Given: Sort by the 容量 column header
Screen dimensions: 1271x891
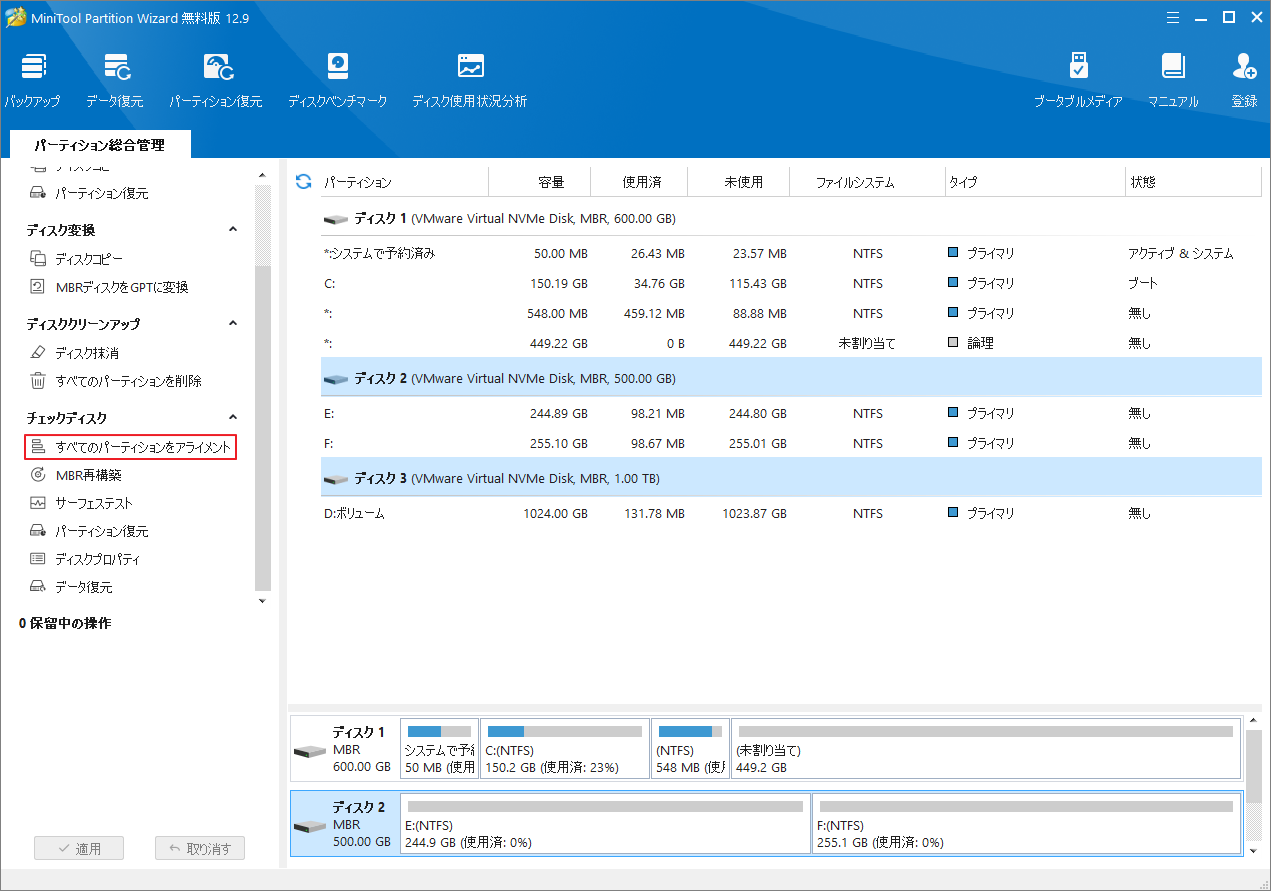Looking at the screenshot, I should coord(540,182).
